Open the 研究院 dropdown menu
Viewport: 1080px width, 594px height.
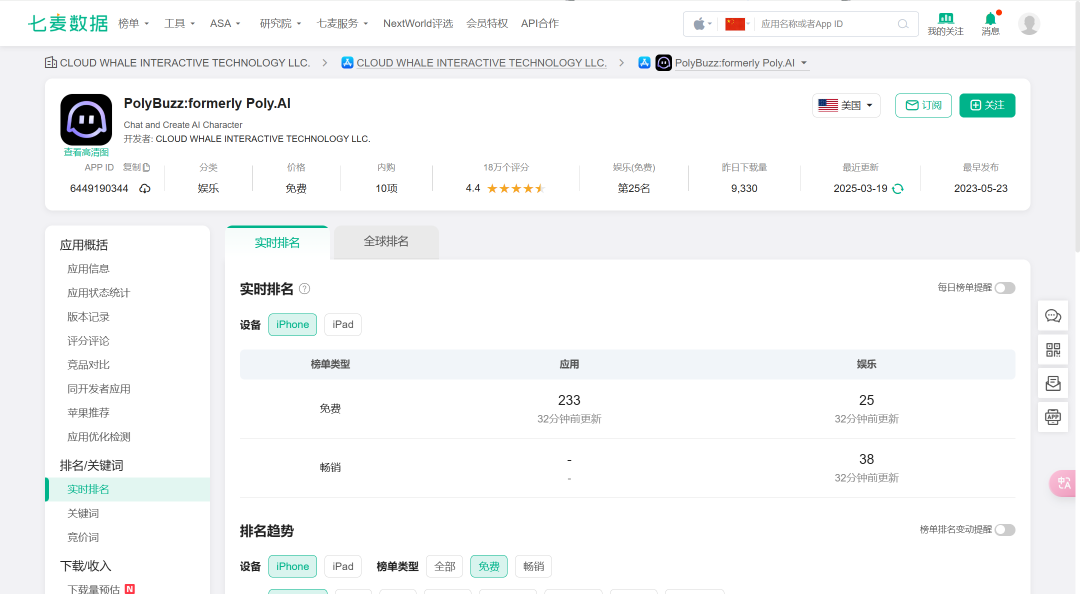[280, 23]
